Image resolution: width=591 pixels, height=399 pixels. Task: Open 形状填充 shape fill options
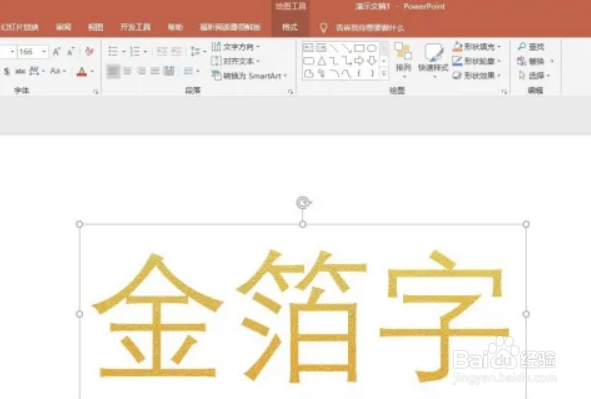point(477,47)
